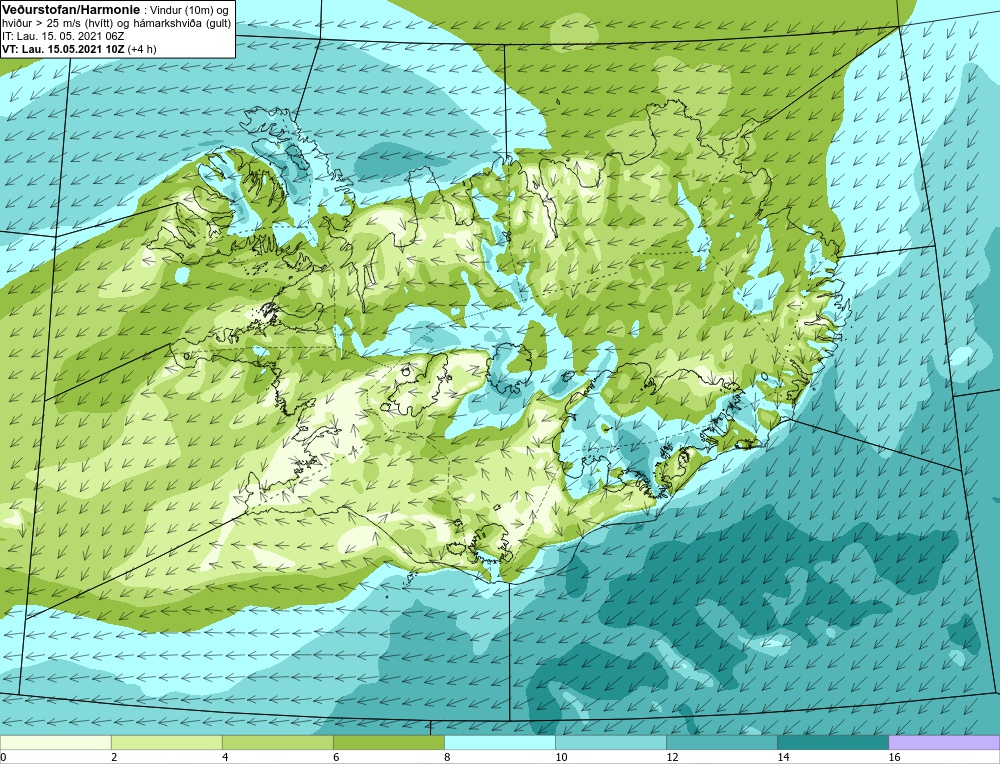
Task: Click the legend scale label '8'
Action: coord(447,758)
